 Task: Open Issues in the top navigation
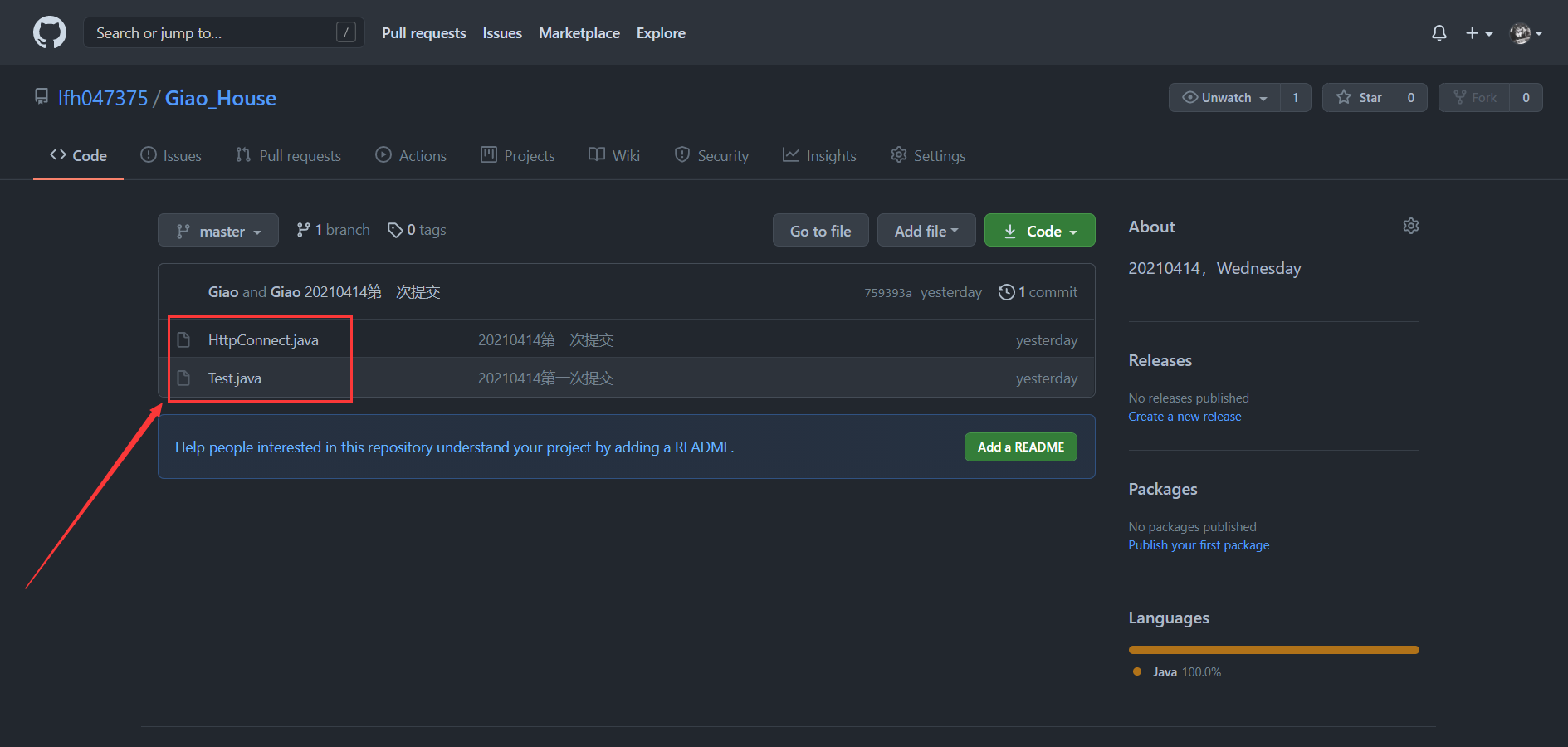coord(502,33)
